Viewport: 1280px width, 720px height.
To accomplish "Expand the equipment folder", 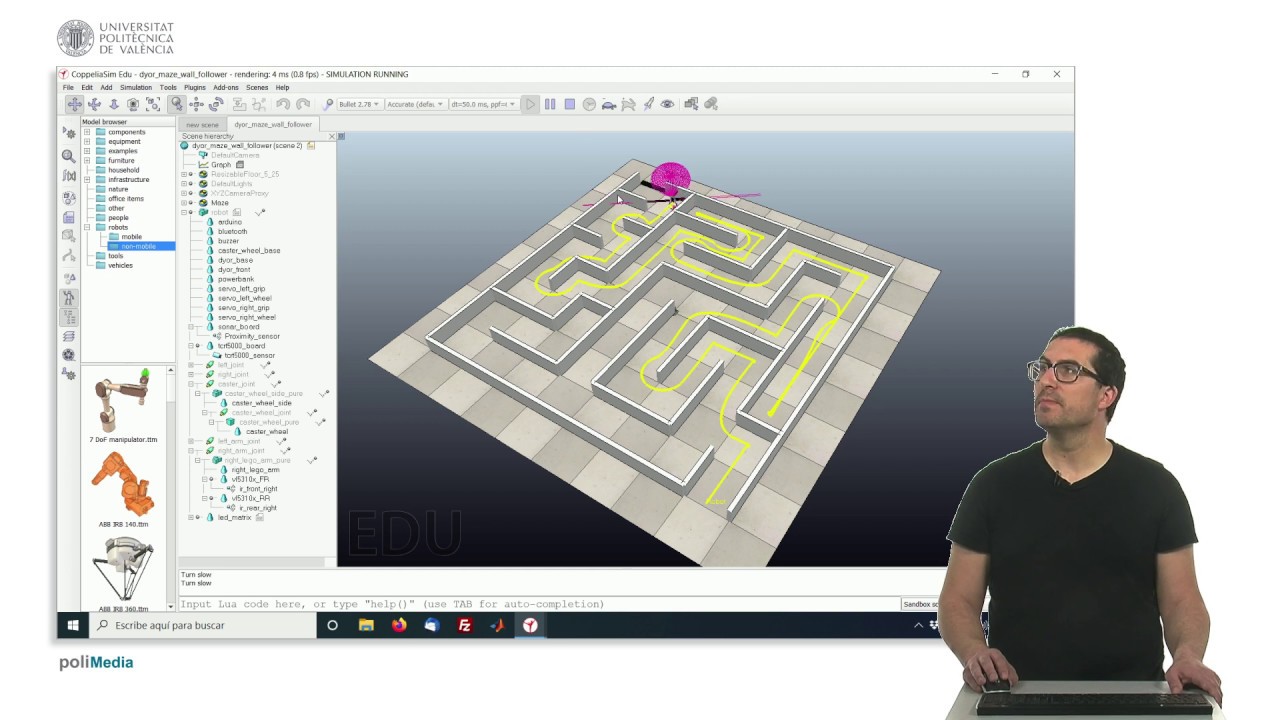I will pos(87,142).
